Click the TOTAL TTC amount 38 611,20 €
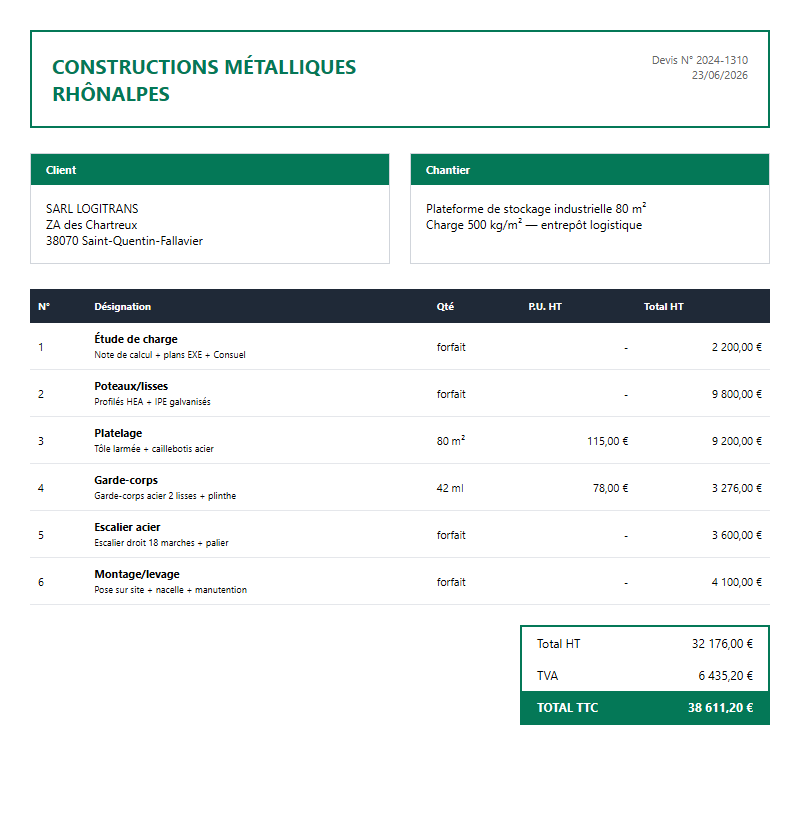This screenshot has height=835, width=800. (720, 708)
